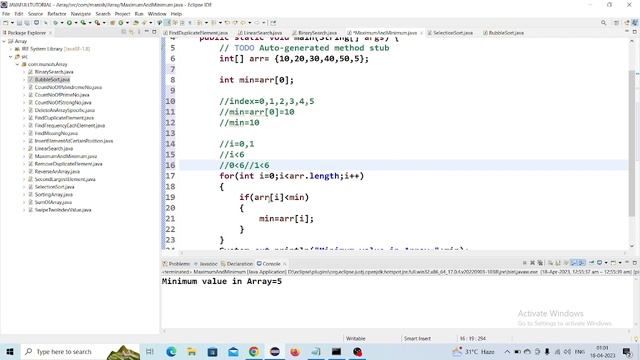Collapse the Array project node
This screenshot has width=640, height=360.
(x=4, y=41)
